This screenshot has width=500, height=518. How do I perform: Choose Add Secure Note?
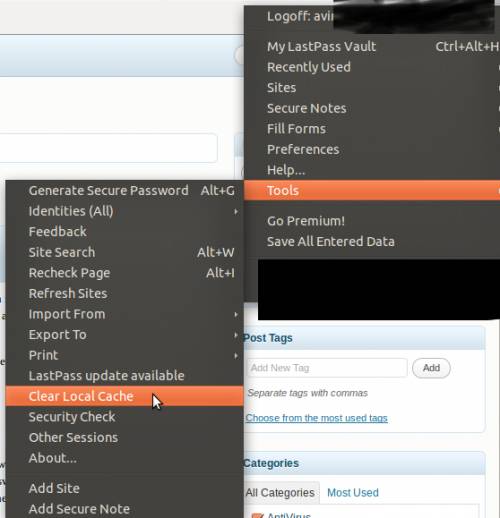click(x=124, y=509)
